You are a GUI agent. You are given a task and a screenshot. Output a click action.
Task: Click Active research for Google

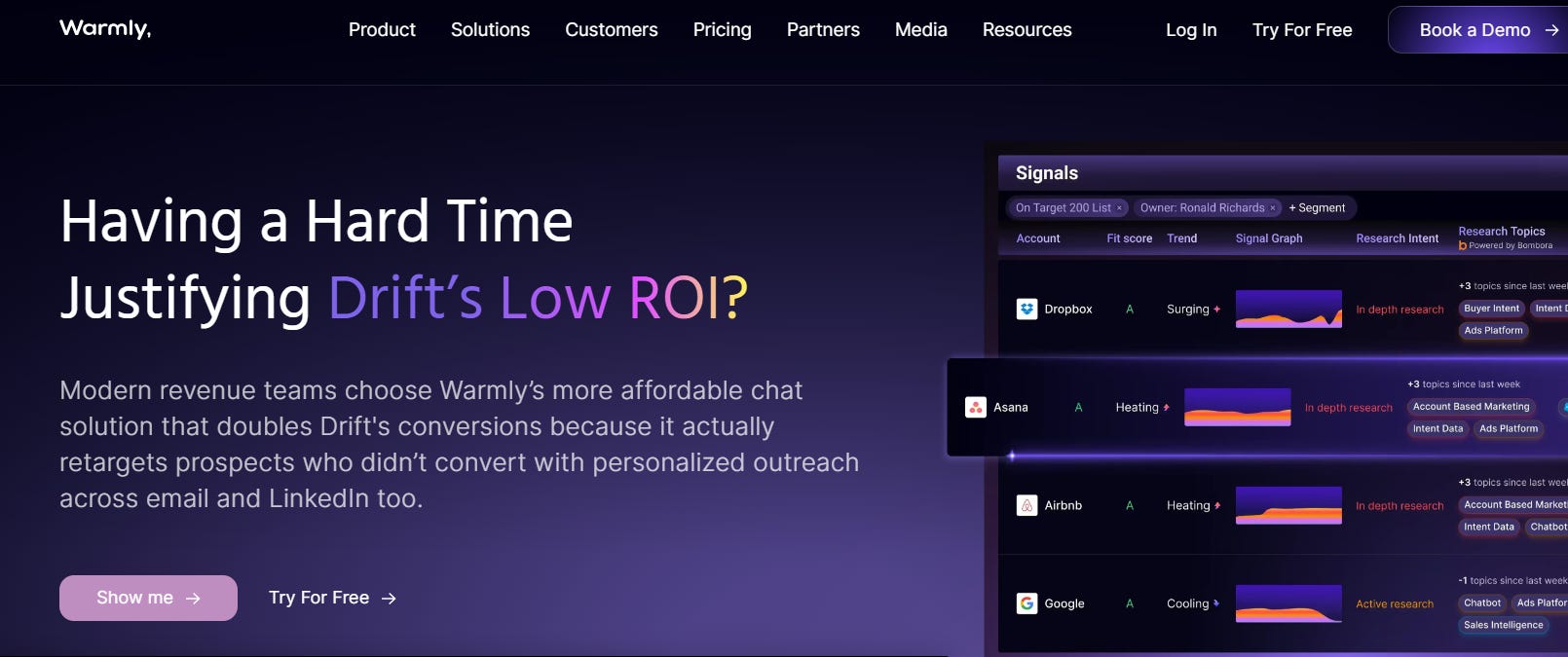tap(1395, 604)
